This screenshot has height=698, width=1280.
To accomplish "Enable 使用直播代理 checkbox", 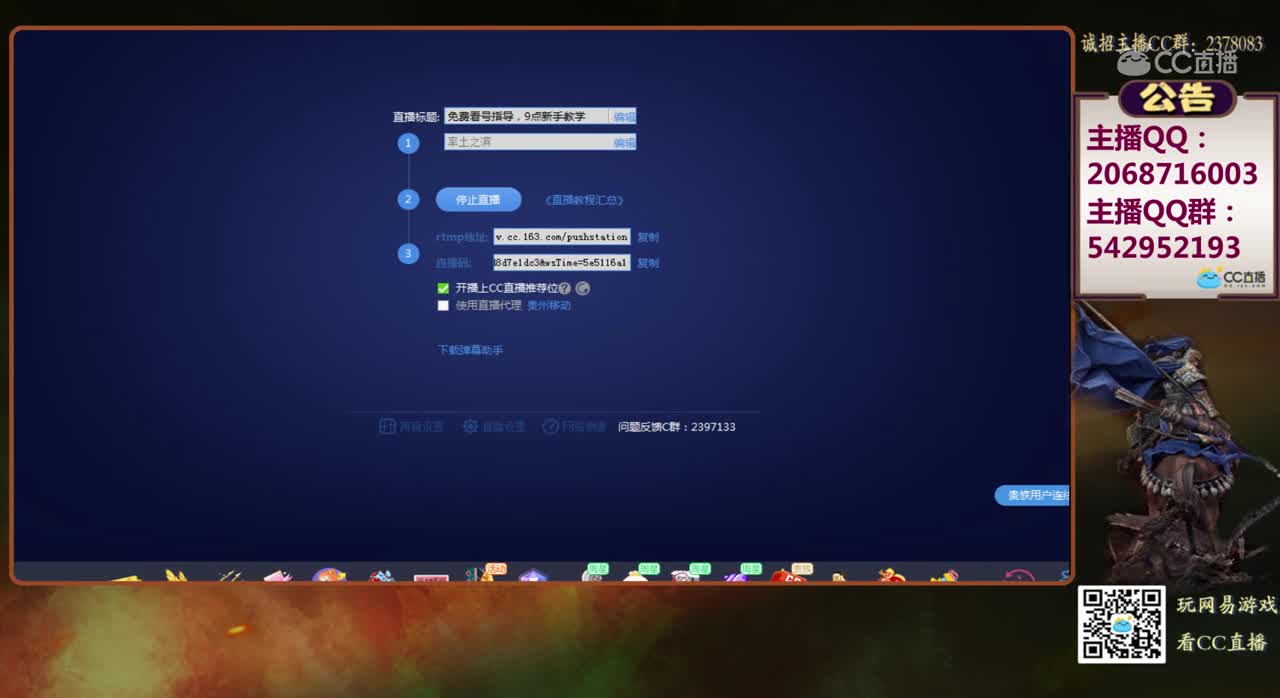I will pyautogui.click(x=443, y=306).
